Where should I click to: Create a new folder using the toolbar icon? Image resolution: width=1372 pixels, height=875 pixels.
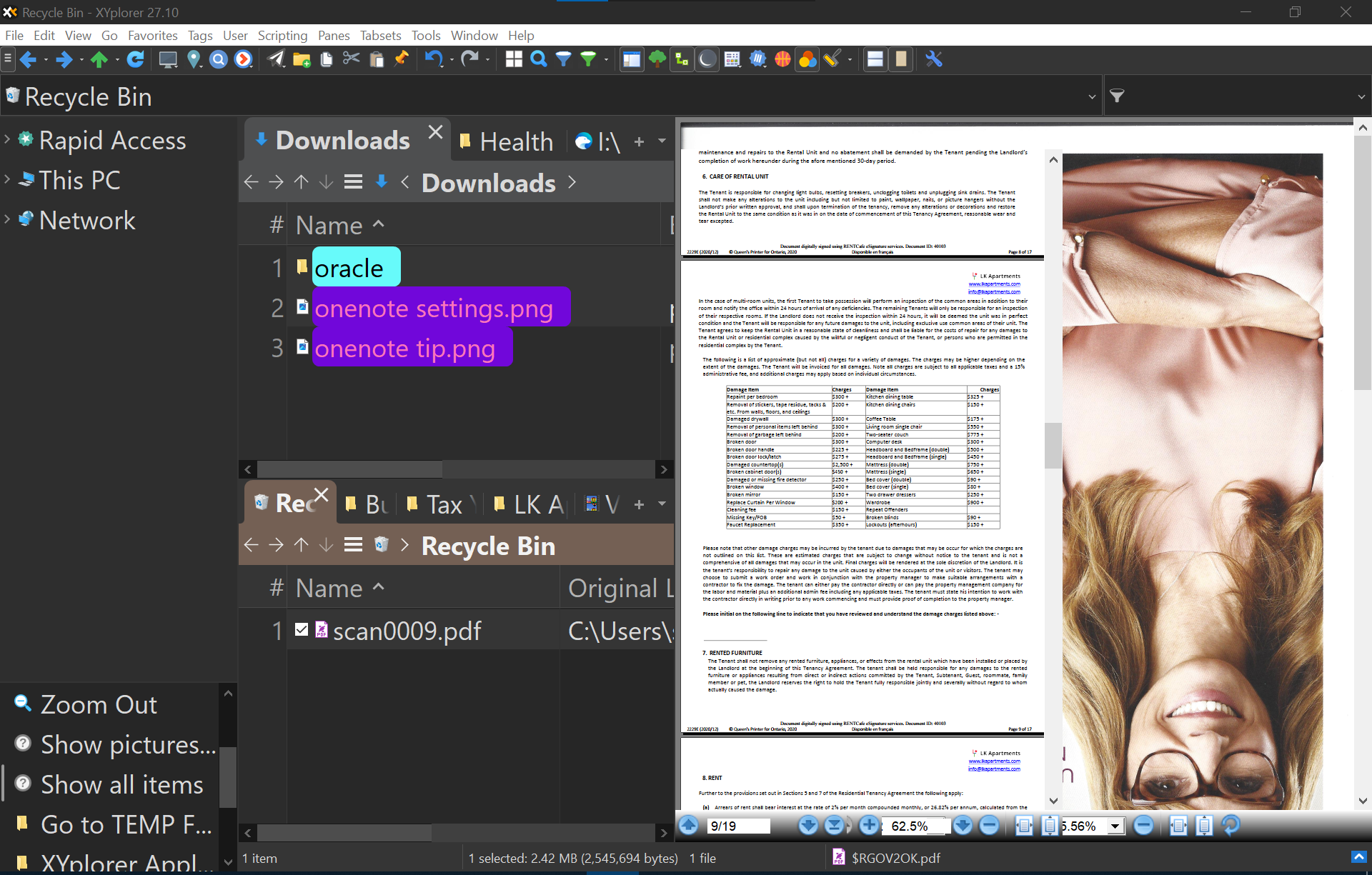pos(301,59)
